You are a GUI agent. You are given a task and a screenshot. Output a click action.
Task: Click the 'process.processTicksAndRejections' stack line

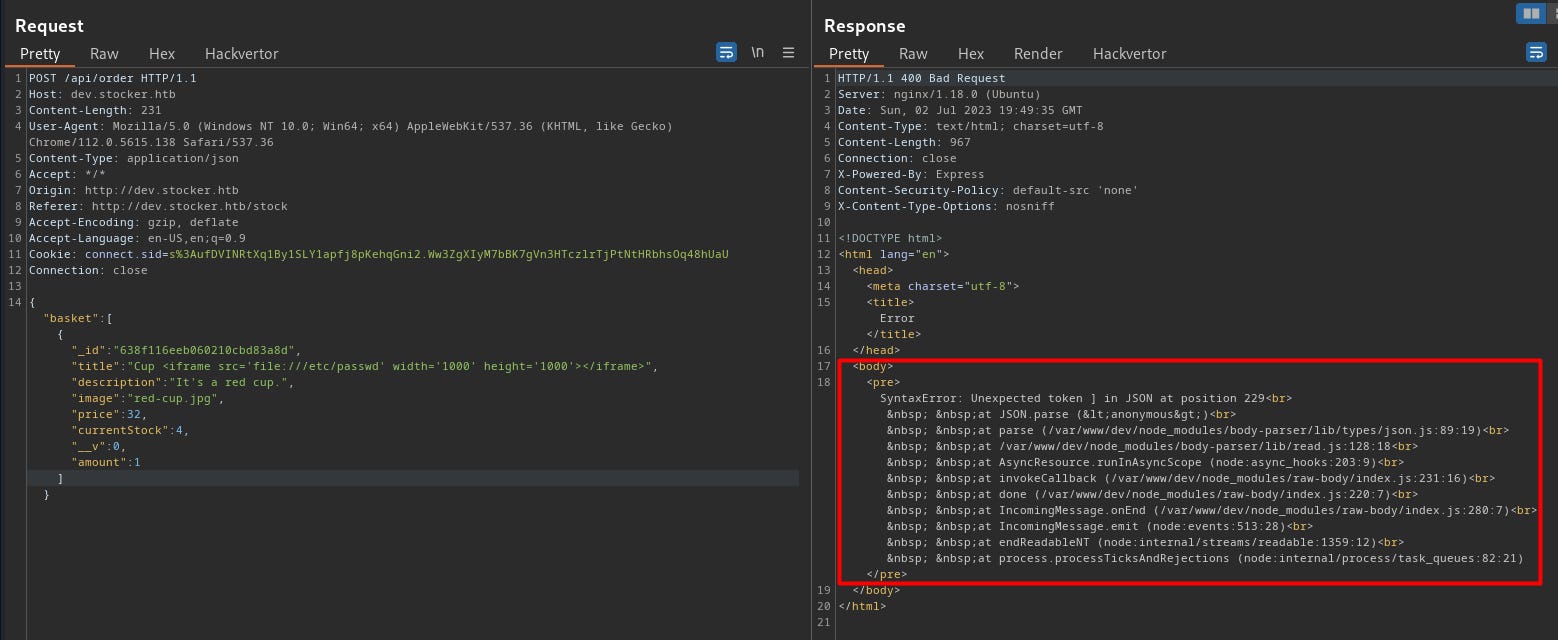[x=1205, y=558]
